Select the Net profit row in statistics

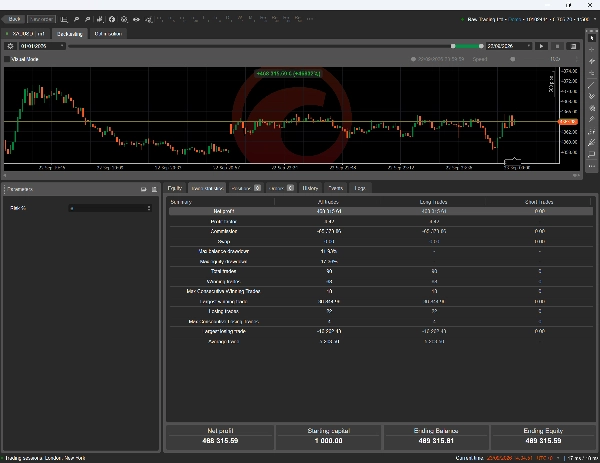click(x=381, y=211)
